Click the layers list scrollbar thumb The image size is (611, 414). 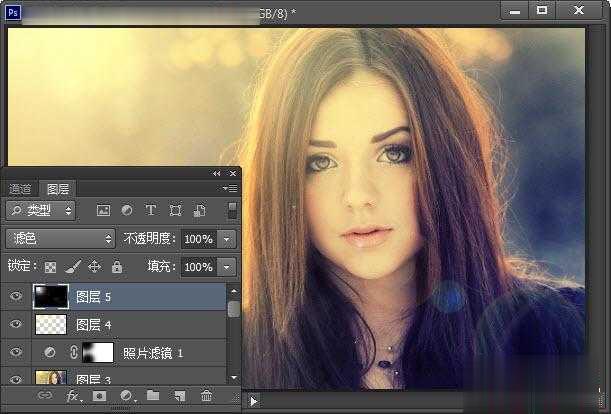tap(233, 309)
